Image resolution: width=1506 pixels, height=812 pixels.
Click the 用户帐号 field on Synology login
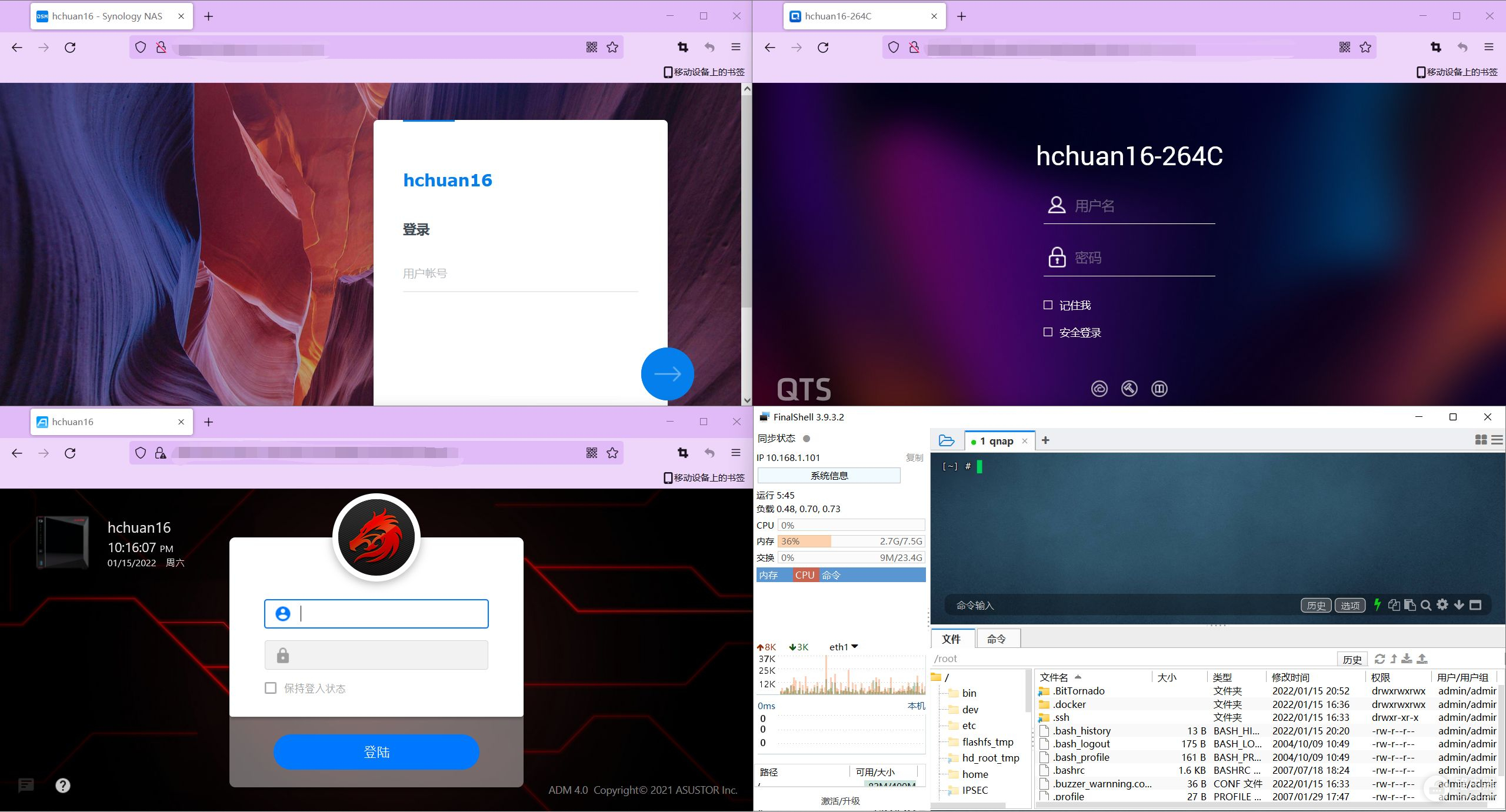coord(520,273)
